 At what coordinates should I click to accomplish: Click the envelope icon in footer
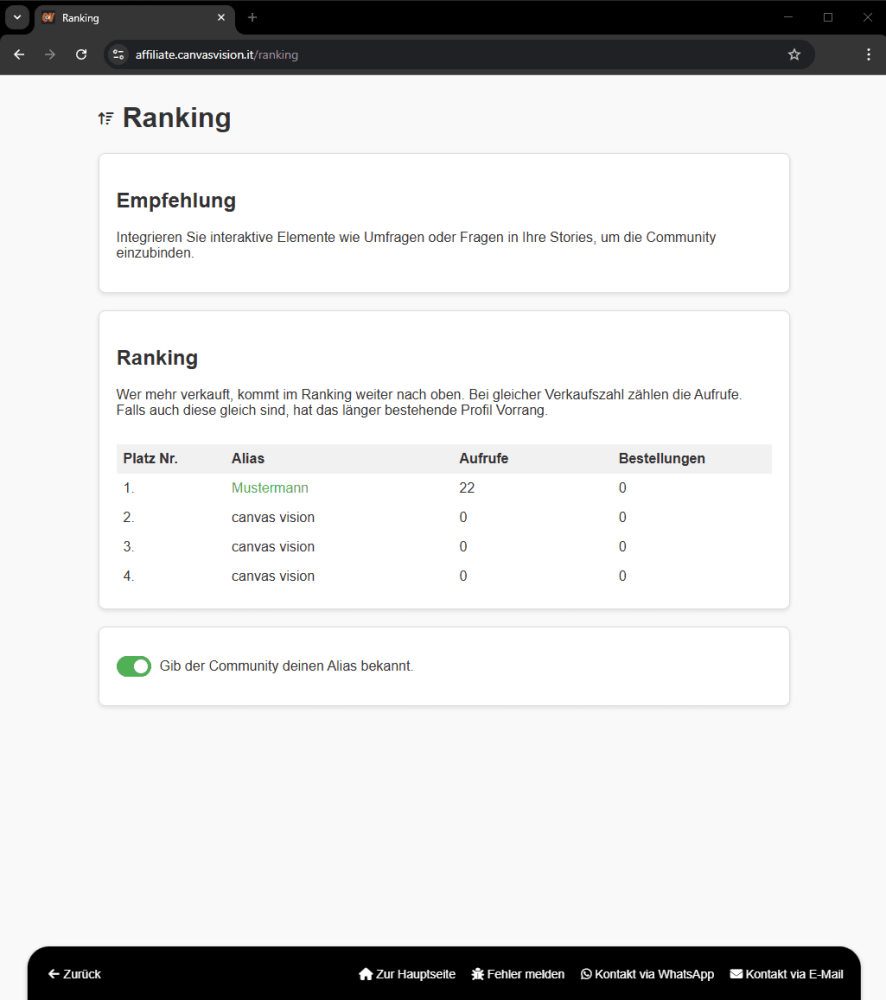click(x=736, y=974)
